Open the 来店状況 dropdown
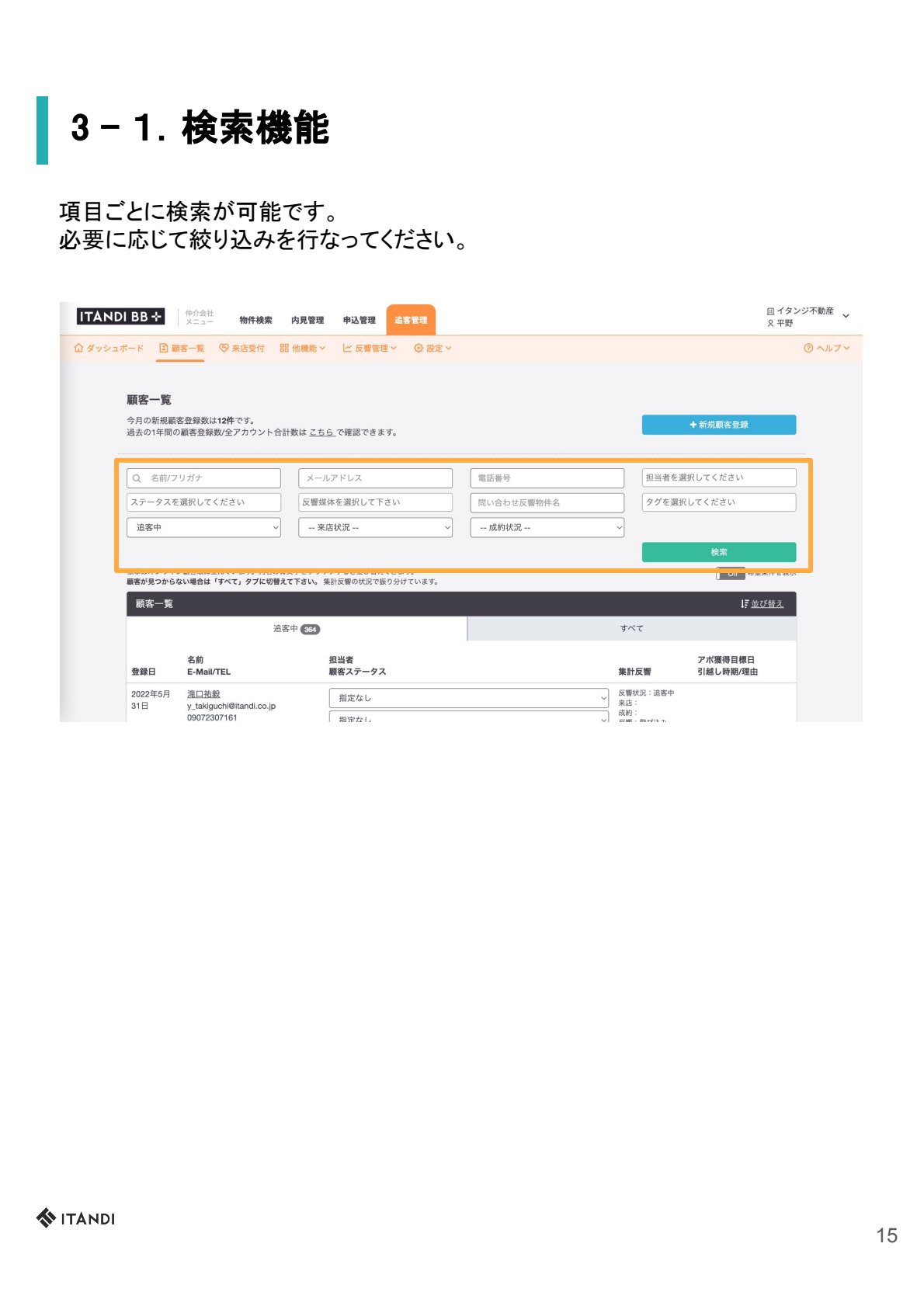 375,527
